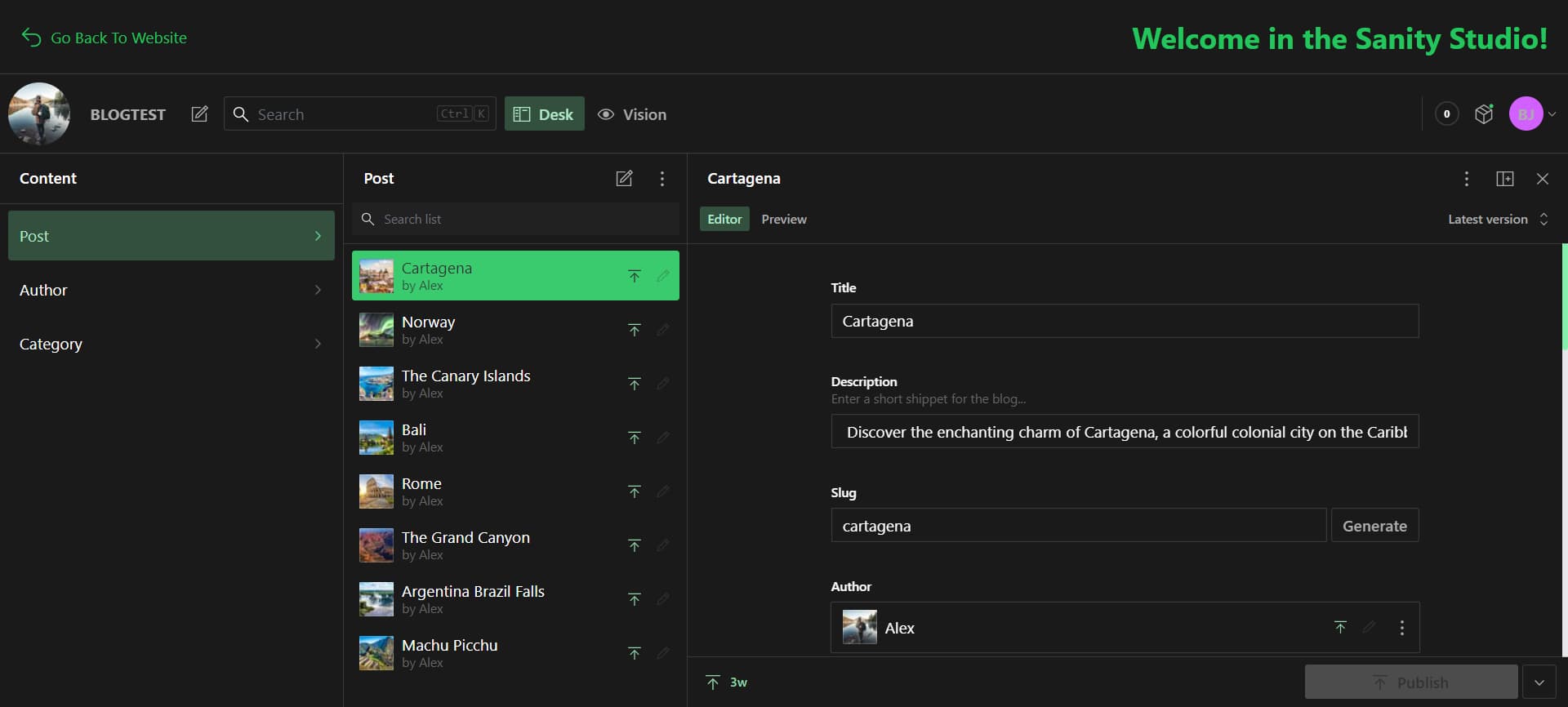Screen dimensions: 1568x707
Task: Open the publish actions dropdown arrow
Action: [x=1539, y=683]
